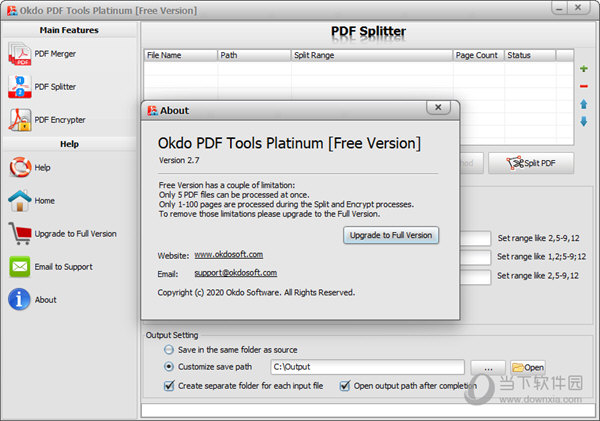Add a file with green plus icon

pos(584,69)
